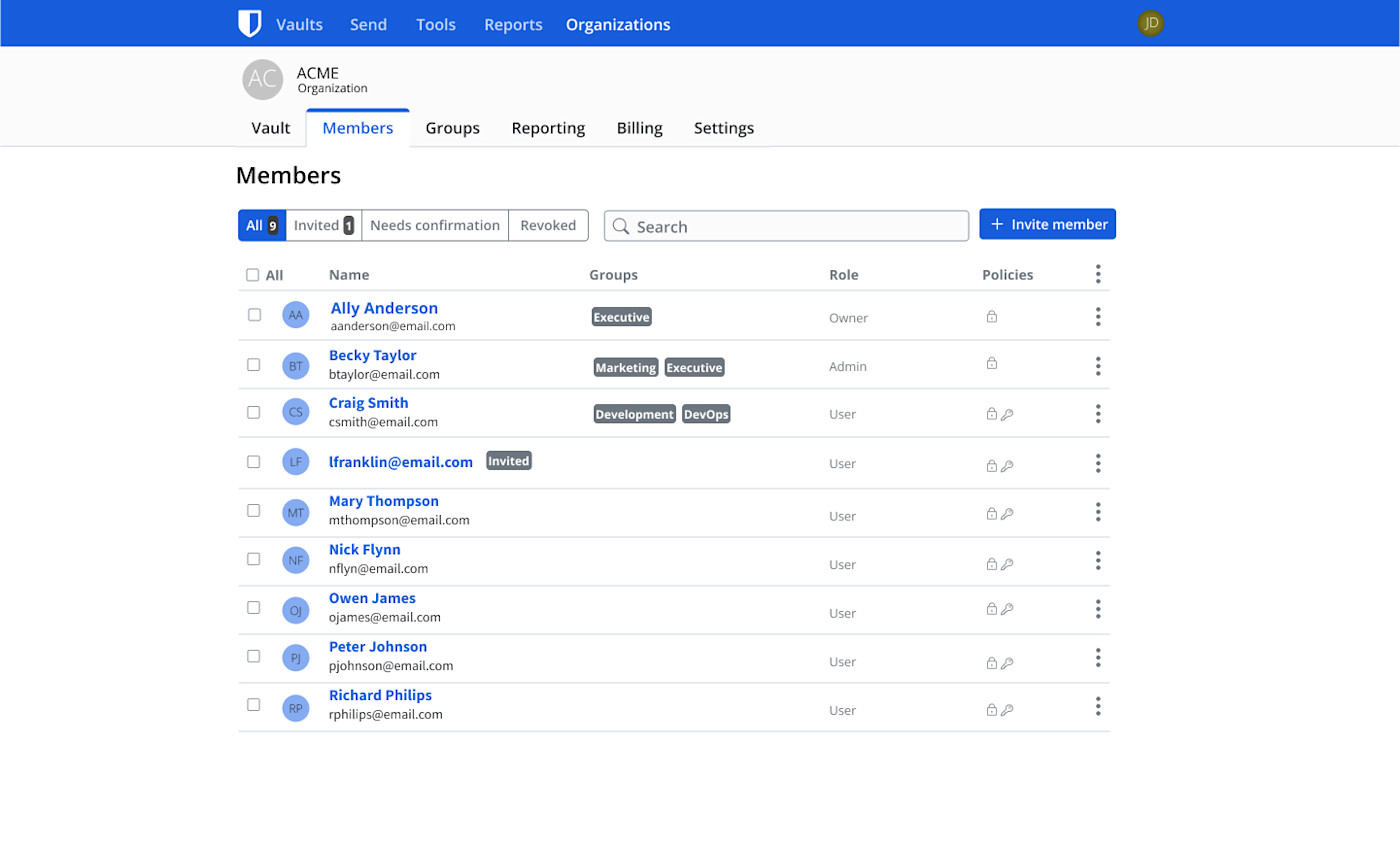Switch to the Groups tab
Image resolution: width=1400 pixels, height=845 pixels.
(x=452, y=128)
